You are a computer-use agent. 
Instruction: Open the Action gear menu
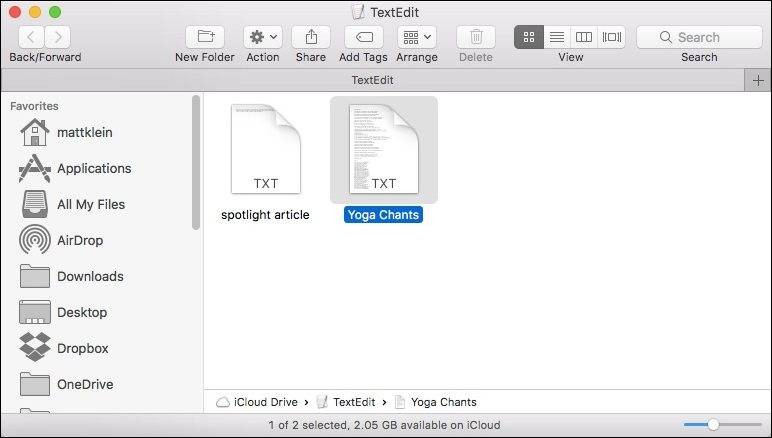(263, 37)
